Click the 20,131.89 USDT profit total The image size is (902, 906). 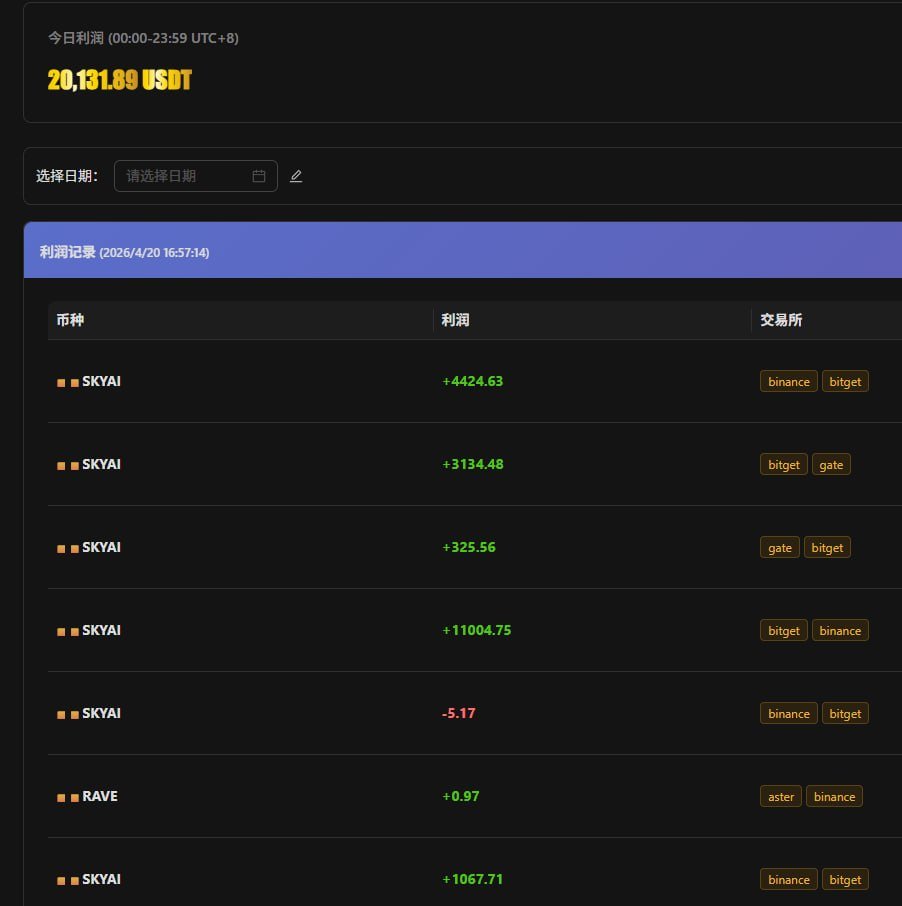[x=120, y=80]
